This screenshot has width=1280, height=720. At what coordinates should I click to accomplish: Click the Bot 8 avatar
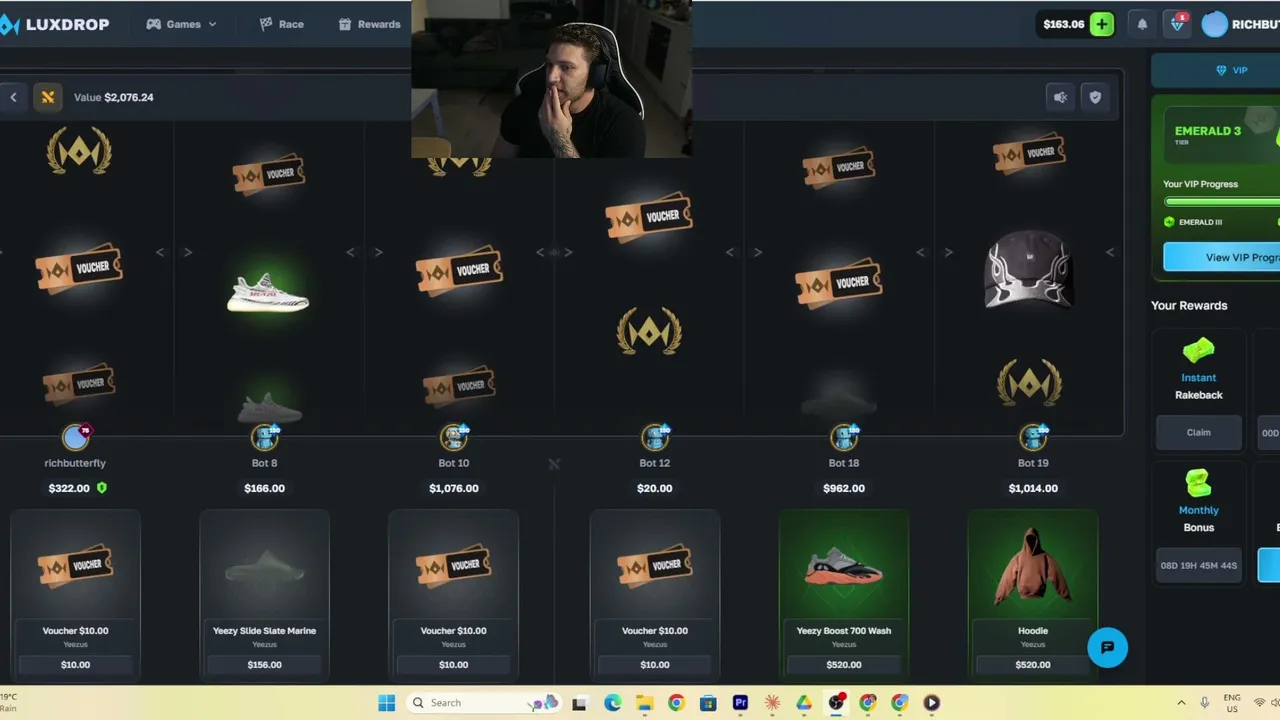tap(264, 437)
